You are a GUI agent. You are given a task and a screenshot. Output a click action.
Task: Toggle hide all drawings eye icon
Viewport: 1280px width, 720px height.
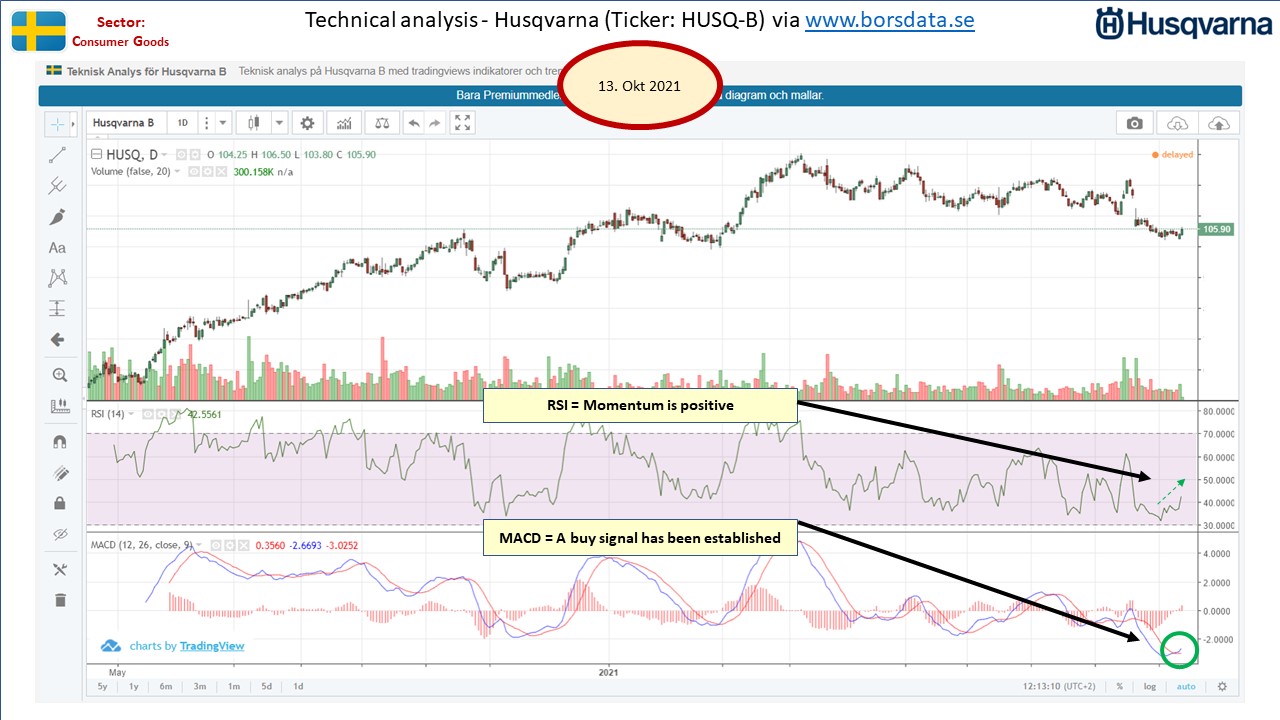(59, 534)
